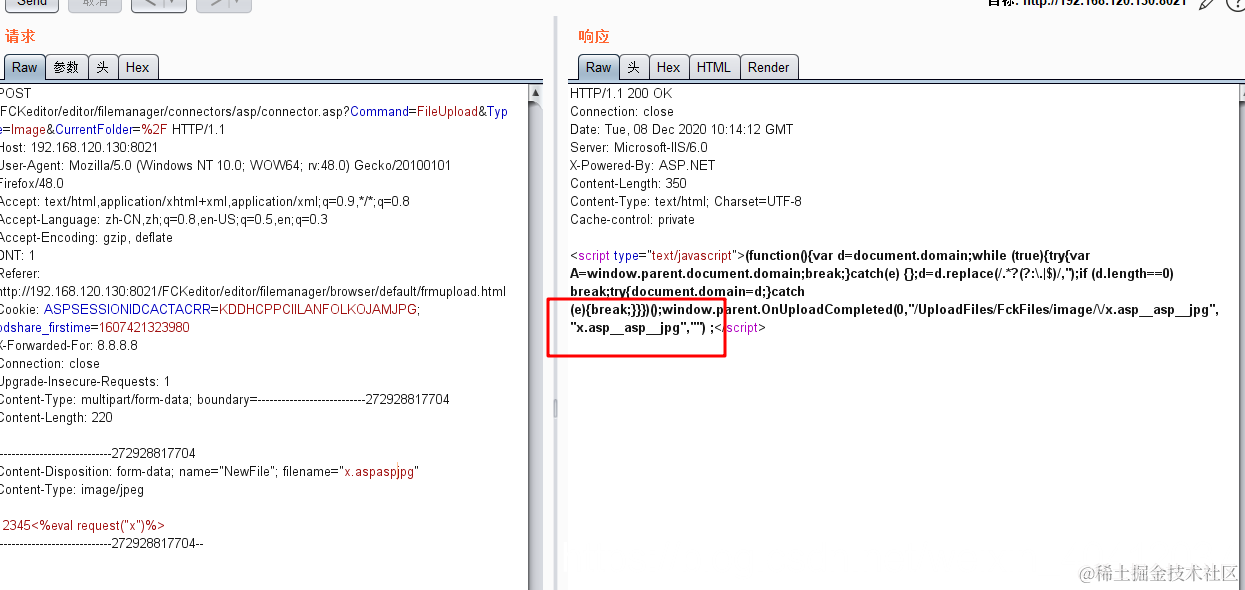Click the Content-Length: 350 line

pyautogui.click(x=628, y=183)
